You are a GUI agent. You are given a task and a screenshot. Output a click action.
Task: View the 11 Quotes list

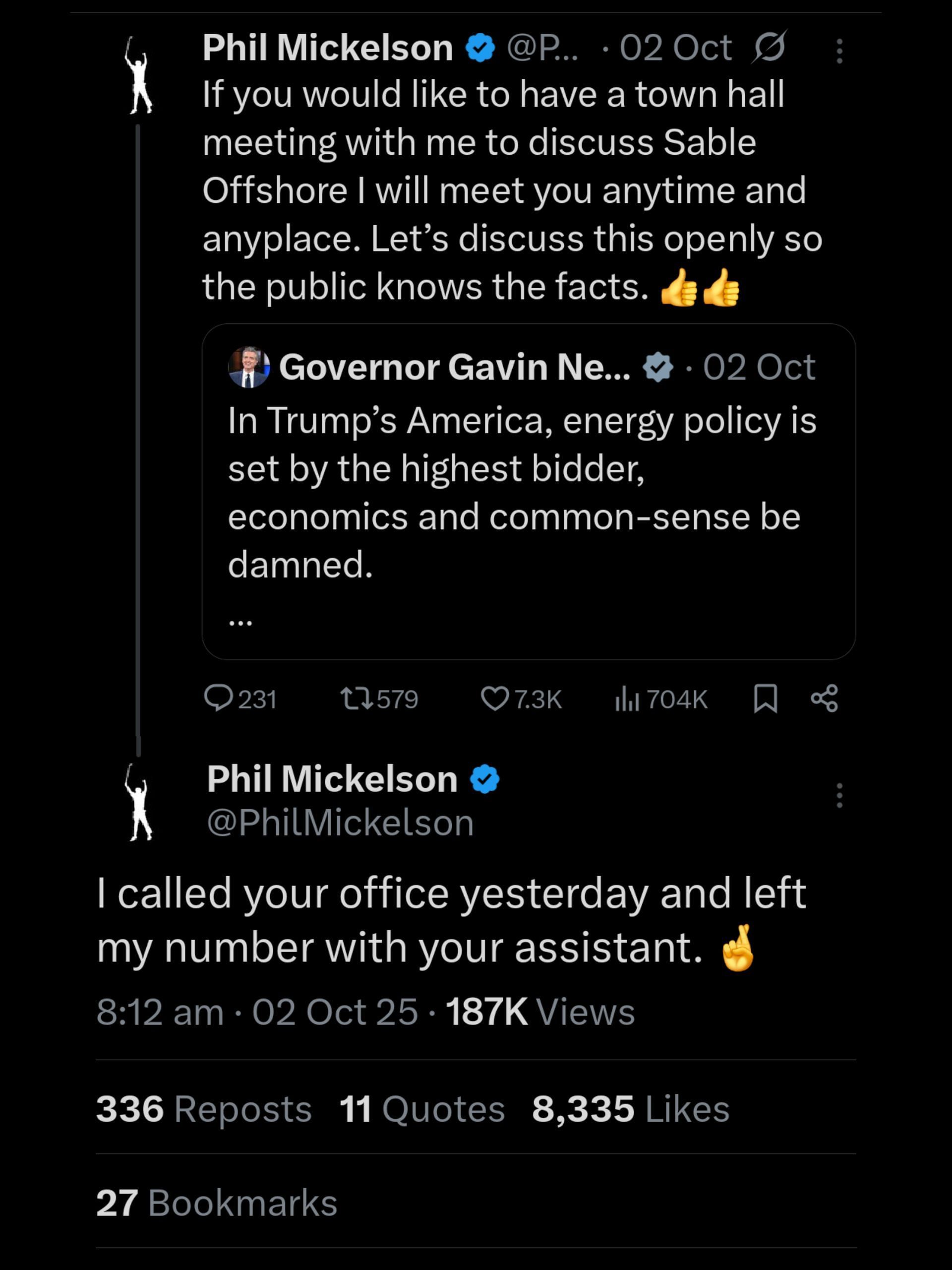[422, 1108]
